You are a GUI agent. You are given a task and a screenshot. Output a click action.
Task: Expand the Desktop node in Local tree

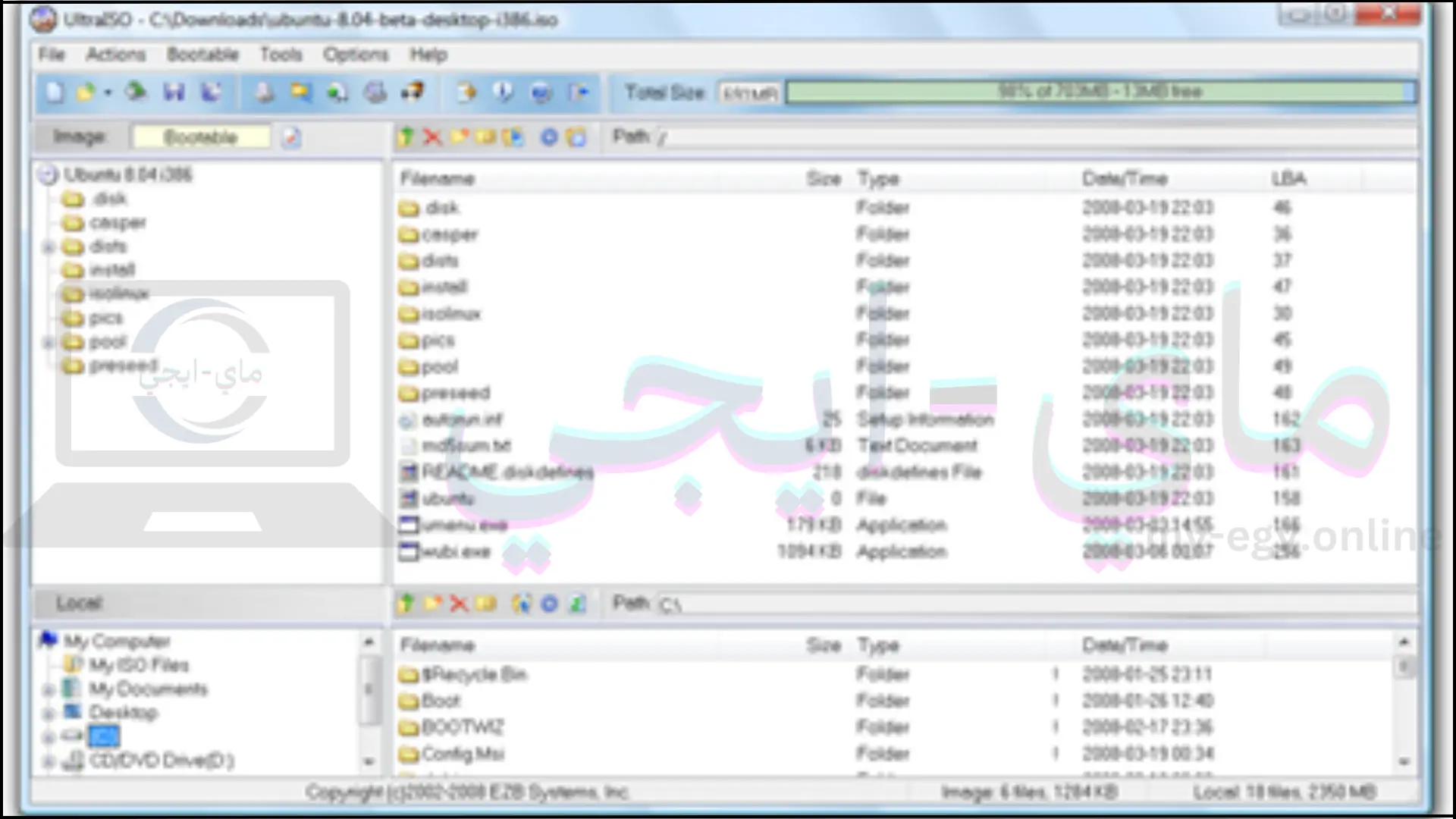(x=49, y=713)
